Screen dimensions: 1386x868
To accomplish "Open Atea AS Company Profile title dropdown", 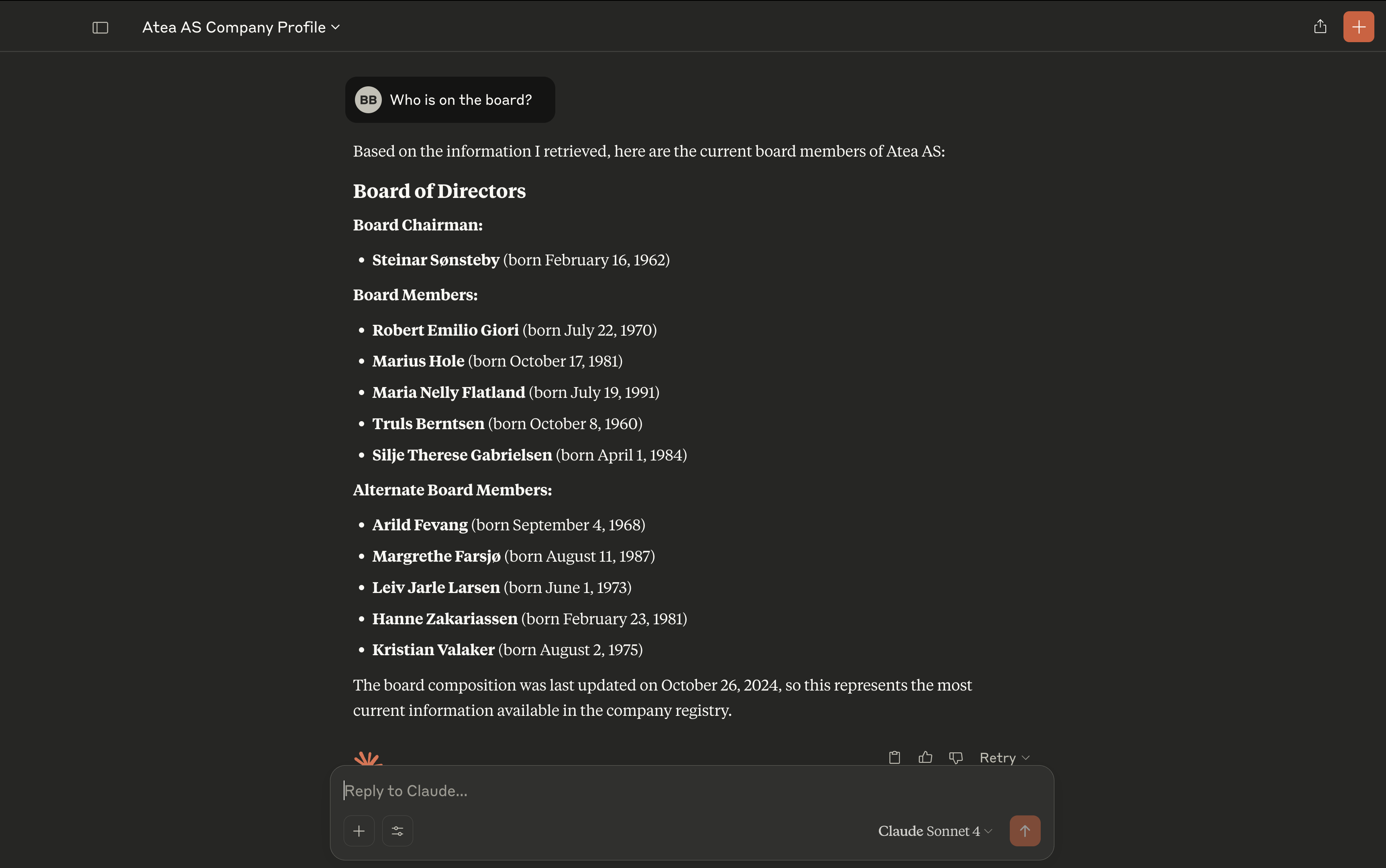I will point(241,28).
